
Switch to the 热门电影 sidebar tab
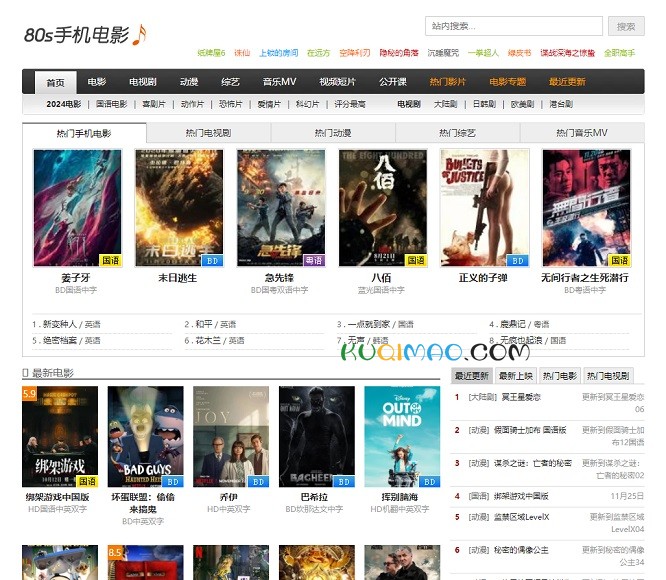point(560,376)
